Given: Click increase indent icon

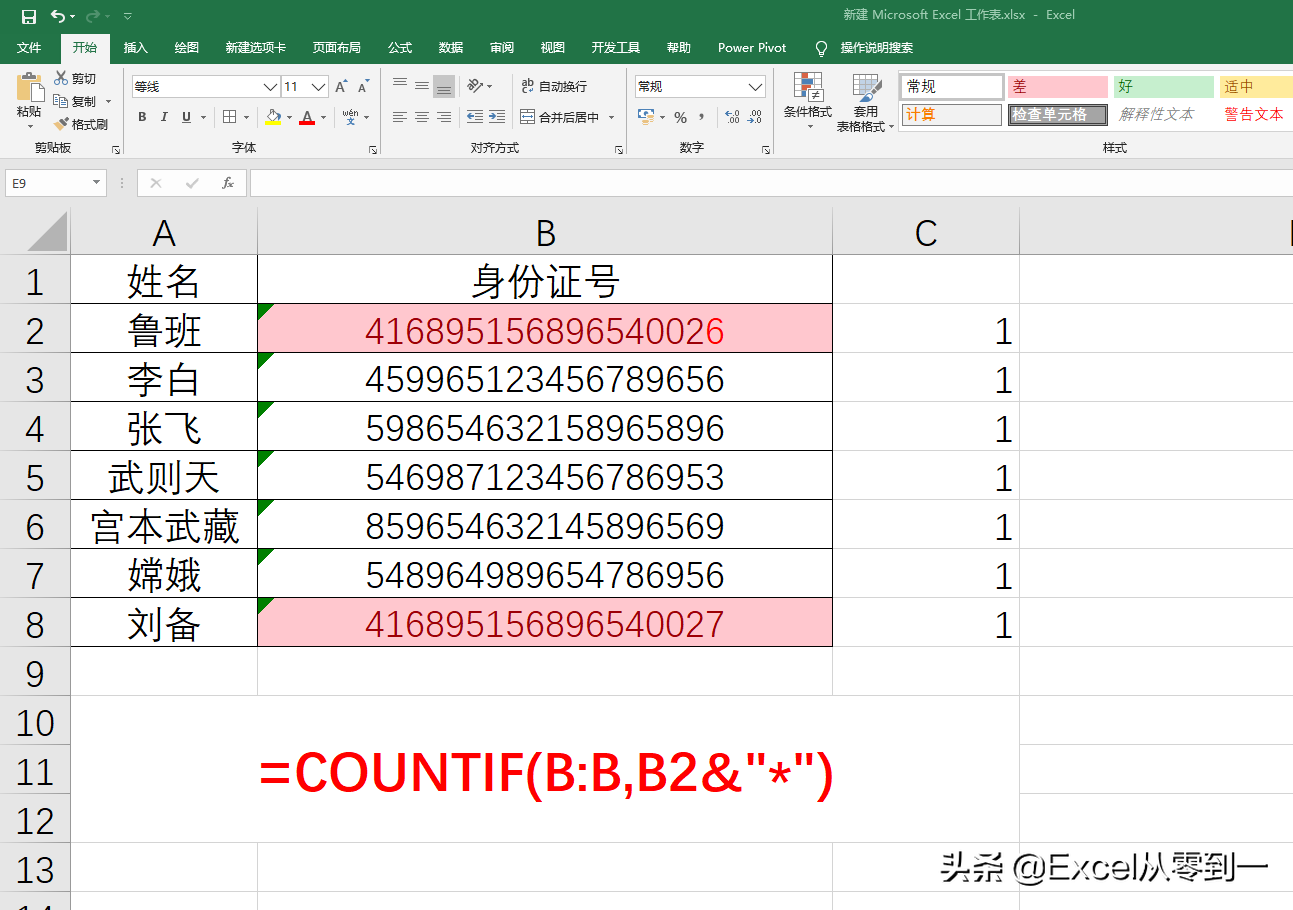Looking at the screenshot, I should (x=497, y=117).
